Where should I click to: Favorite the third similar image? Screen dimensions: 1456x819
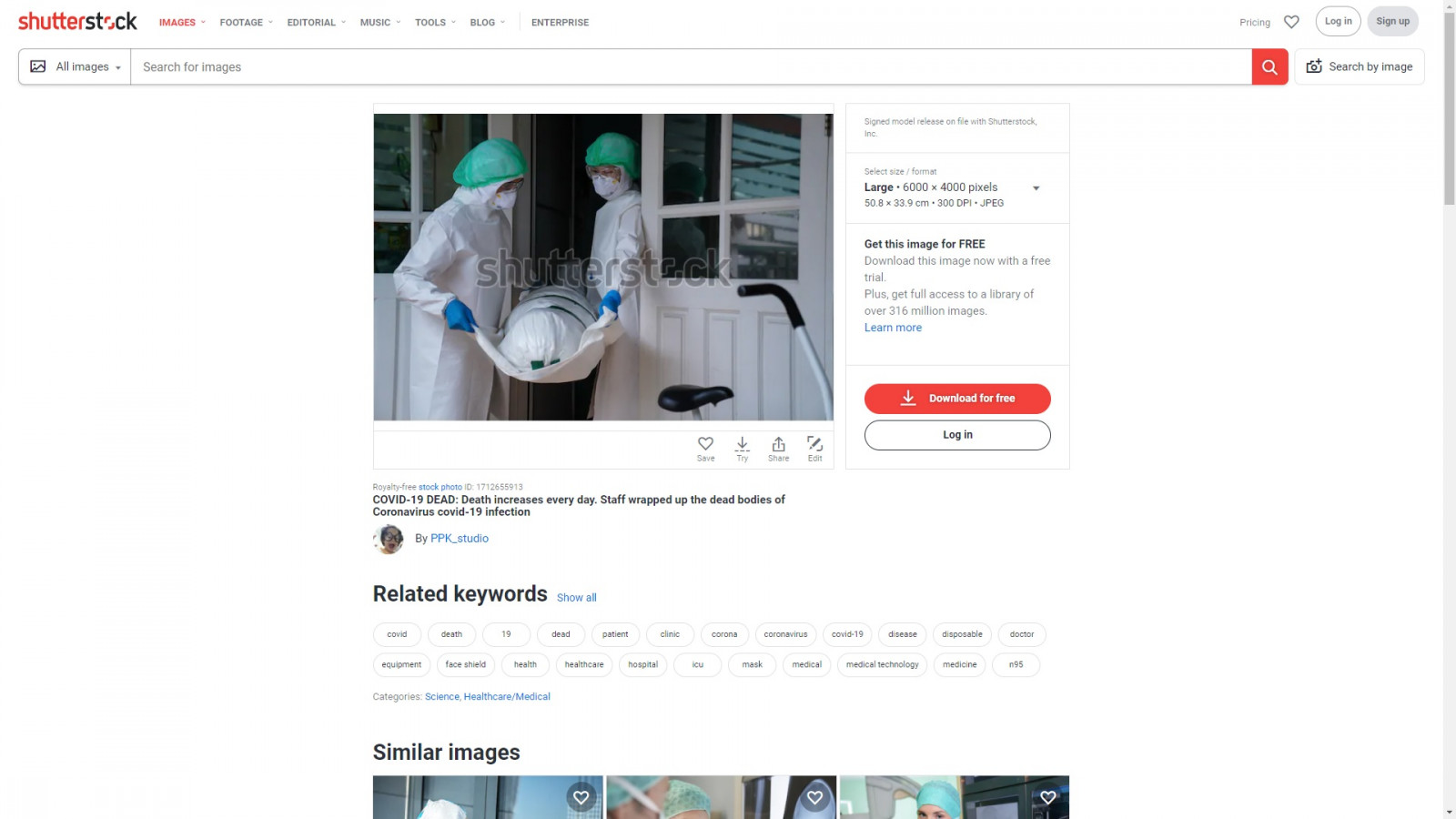click(x=1047, y=797)
